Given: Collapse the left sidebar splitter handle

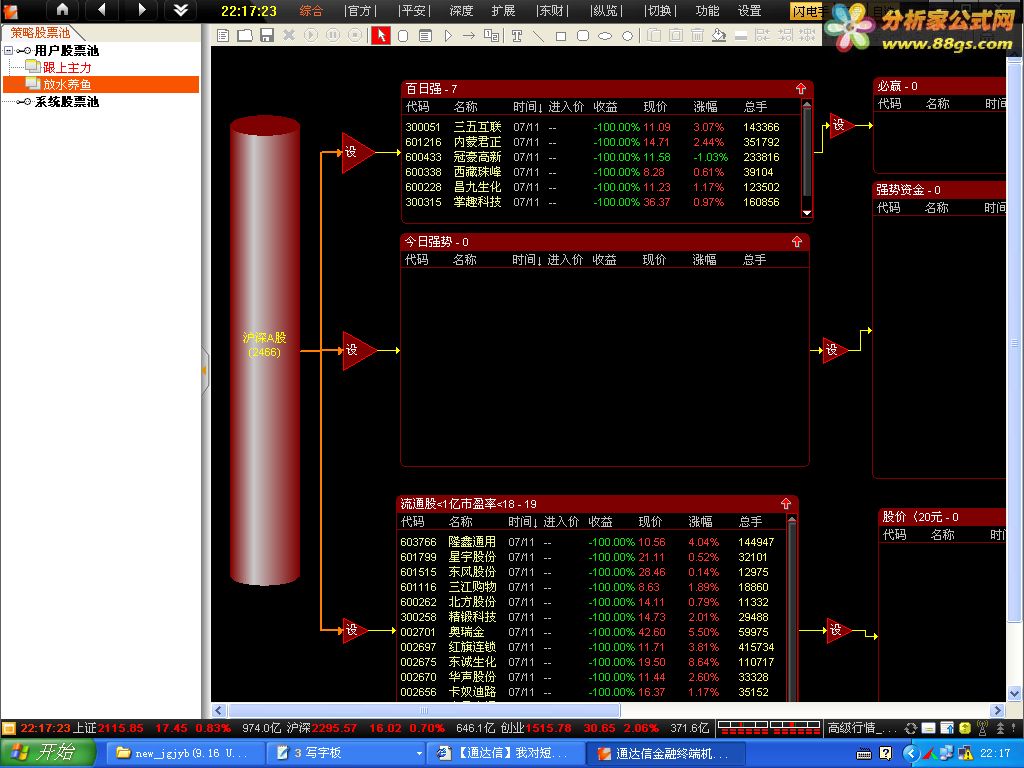Looking at the screenshot, I should [205, 370].
